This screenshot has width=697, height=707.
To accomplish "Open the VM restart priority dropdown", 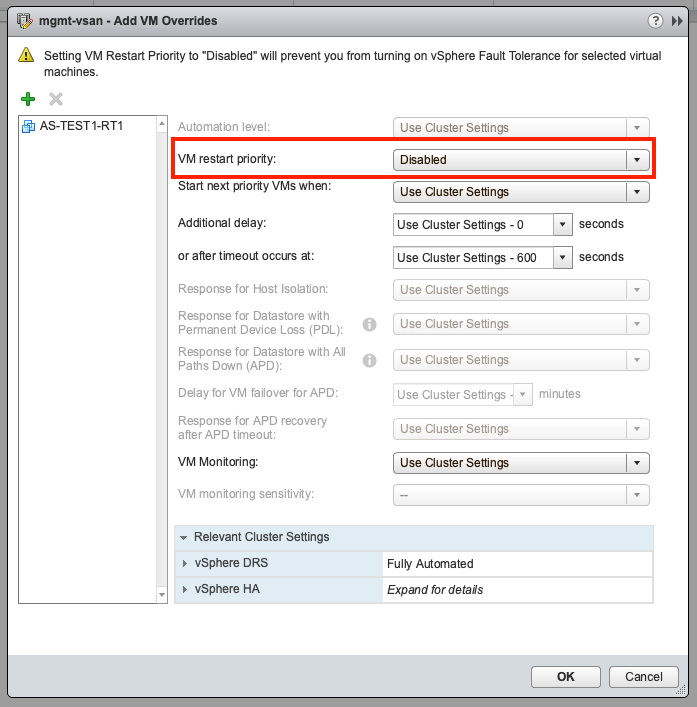I will [x=521, y=160].
